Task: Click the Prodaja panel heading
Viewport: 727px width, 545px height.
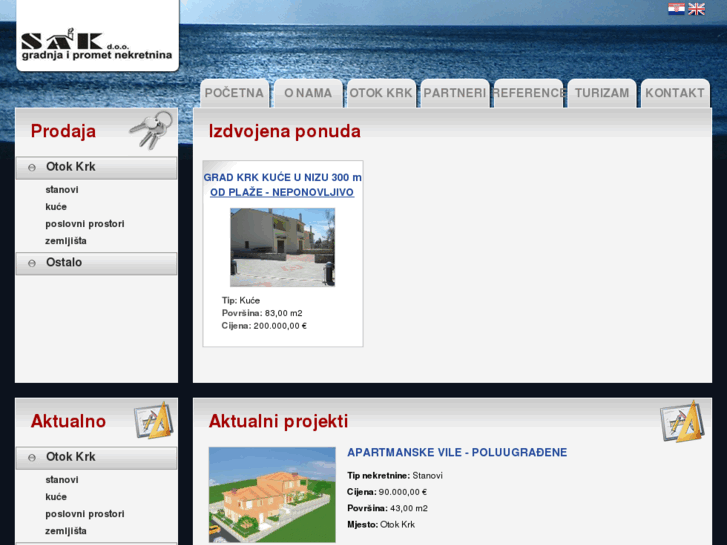Action: pyautogui.click(x=64, y=131)
